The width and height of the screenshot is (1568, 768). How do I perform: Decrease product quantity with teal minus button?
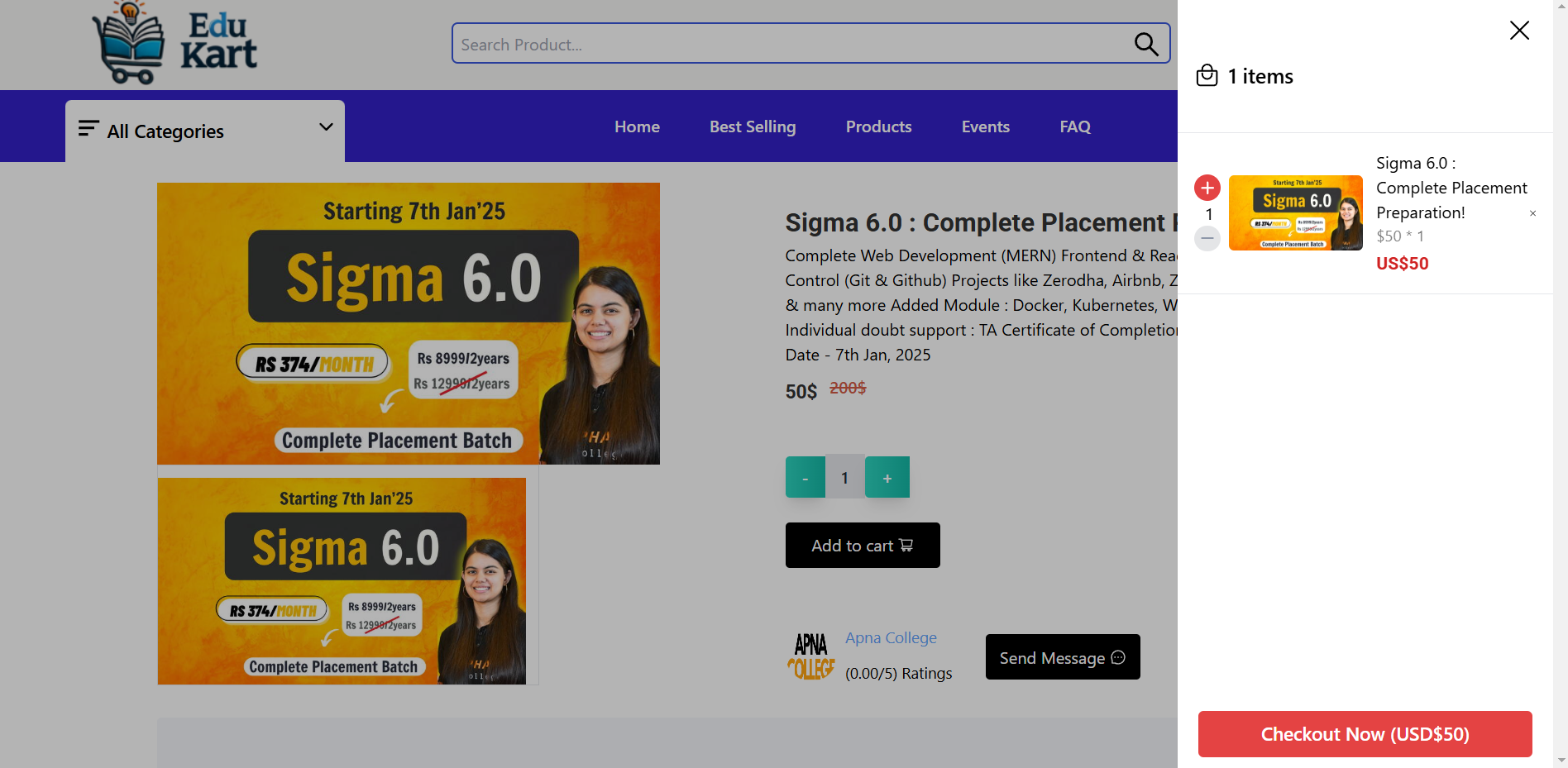[x=806, y=477]
